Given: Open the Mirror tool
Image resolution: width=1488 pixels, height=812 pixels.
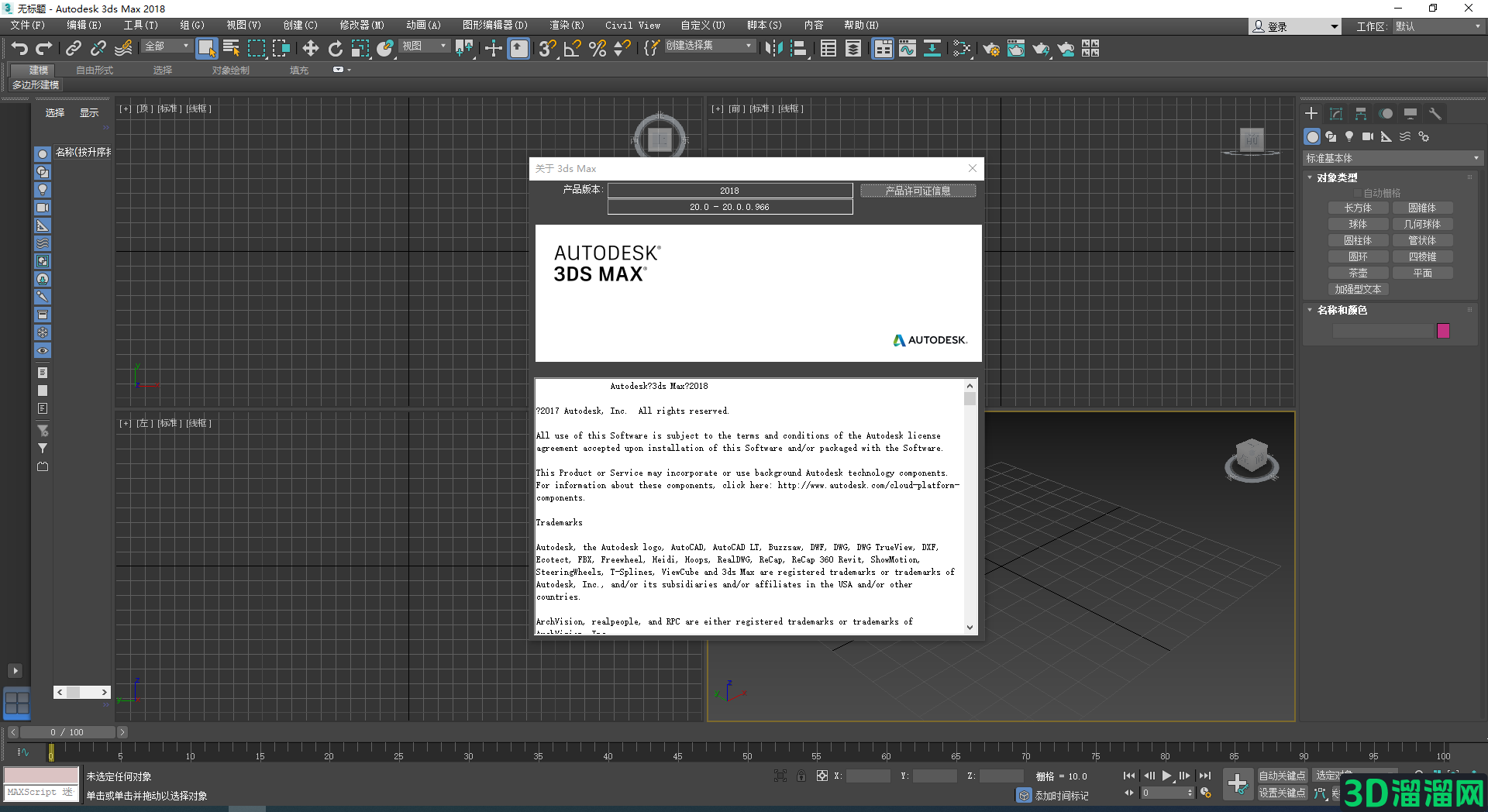Looking at the screenshot, I should point(773,48).
